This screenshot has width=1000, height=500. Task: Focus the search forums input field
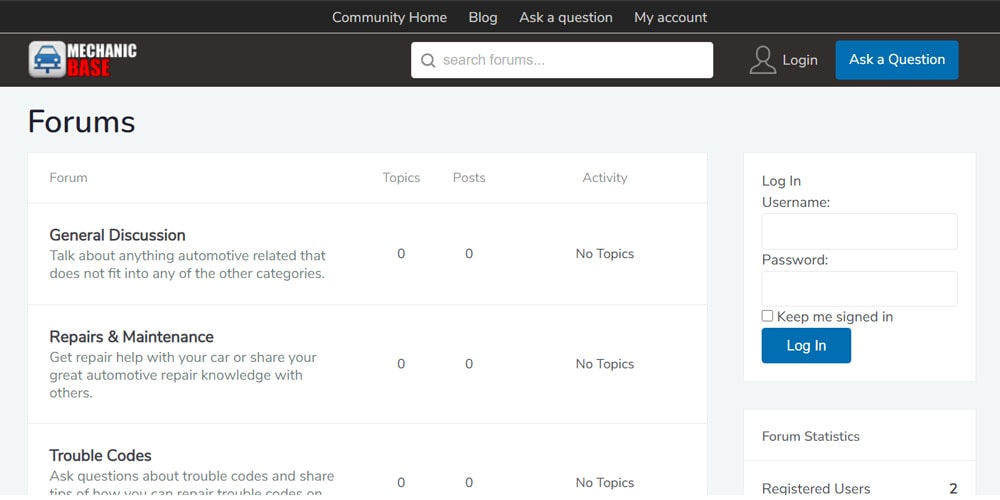point(570,60)
